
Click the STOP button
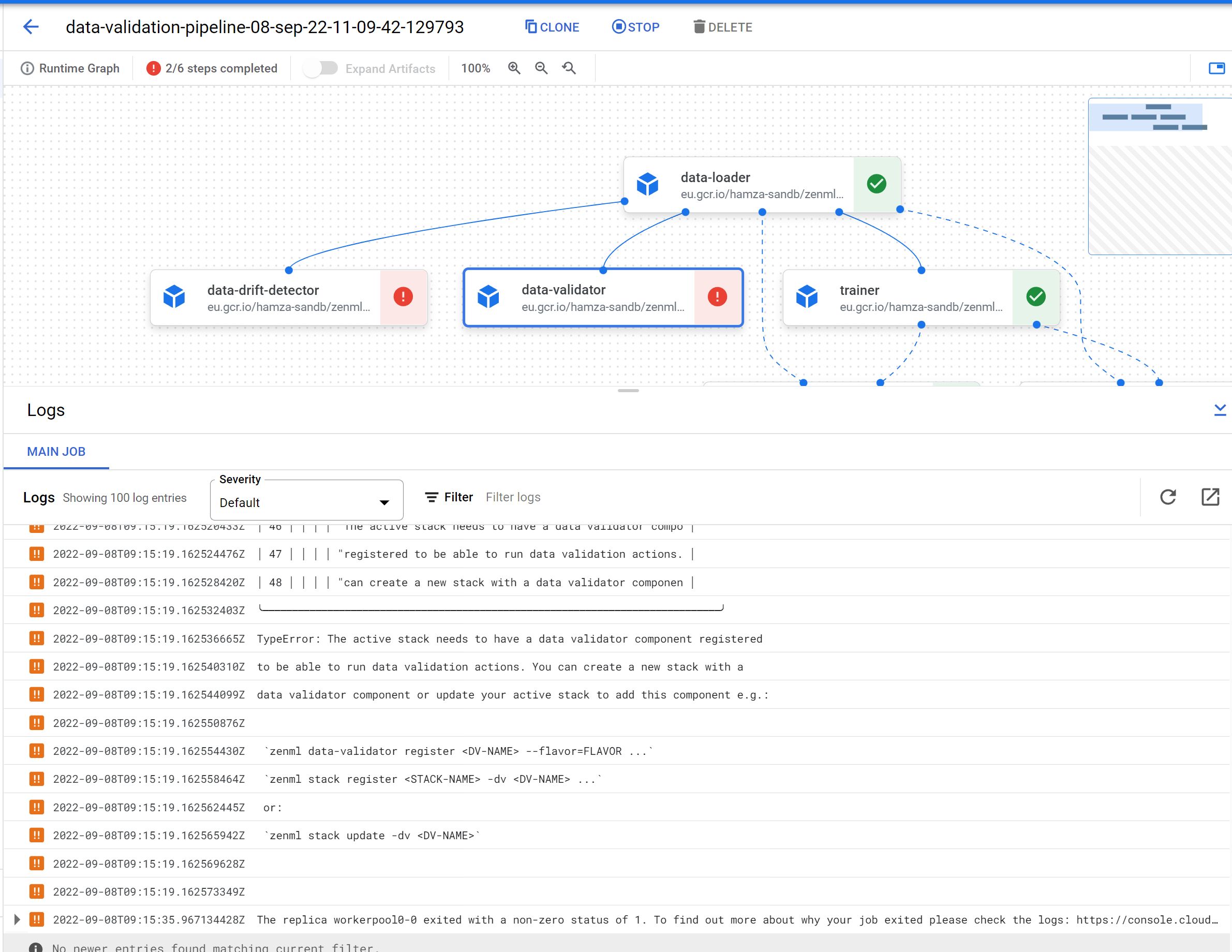[636, 27]
